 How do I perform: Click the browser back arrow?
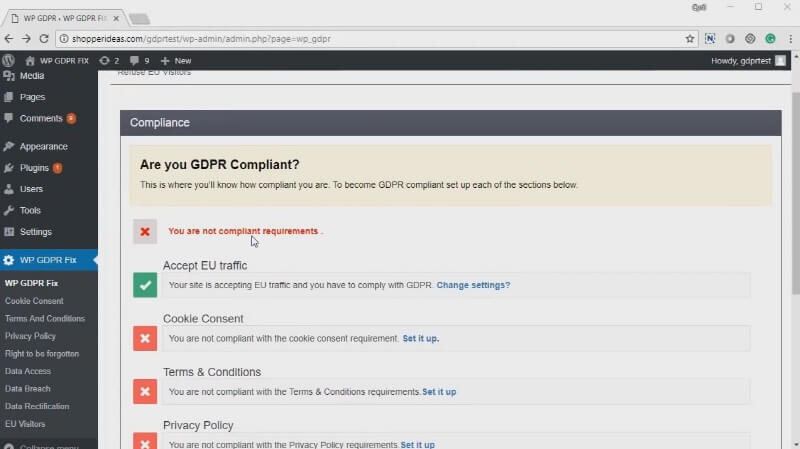pos(9,39)
